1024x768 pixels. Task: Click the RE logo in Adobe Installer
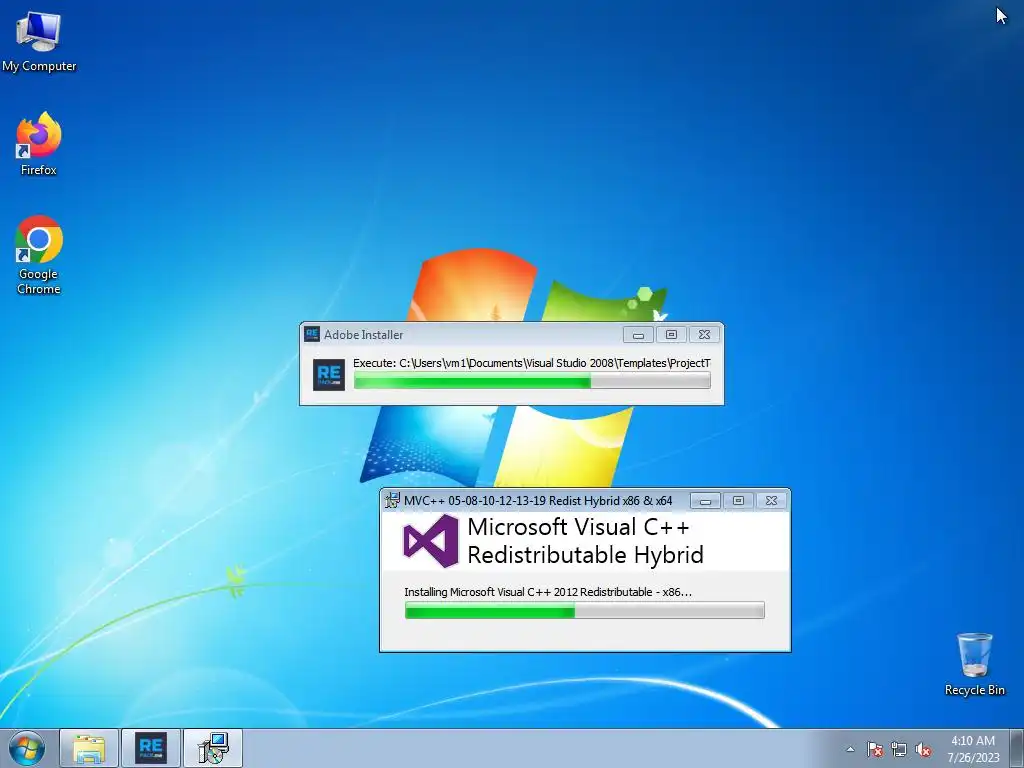pos(328,375)
